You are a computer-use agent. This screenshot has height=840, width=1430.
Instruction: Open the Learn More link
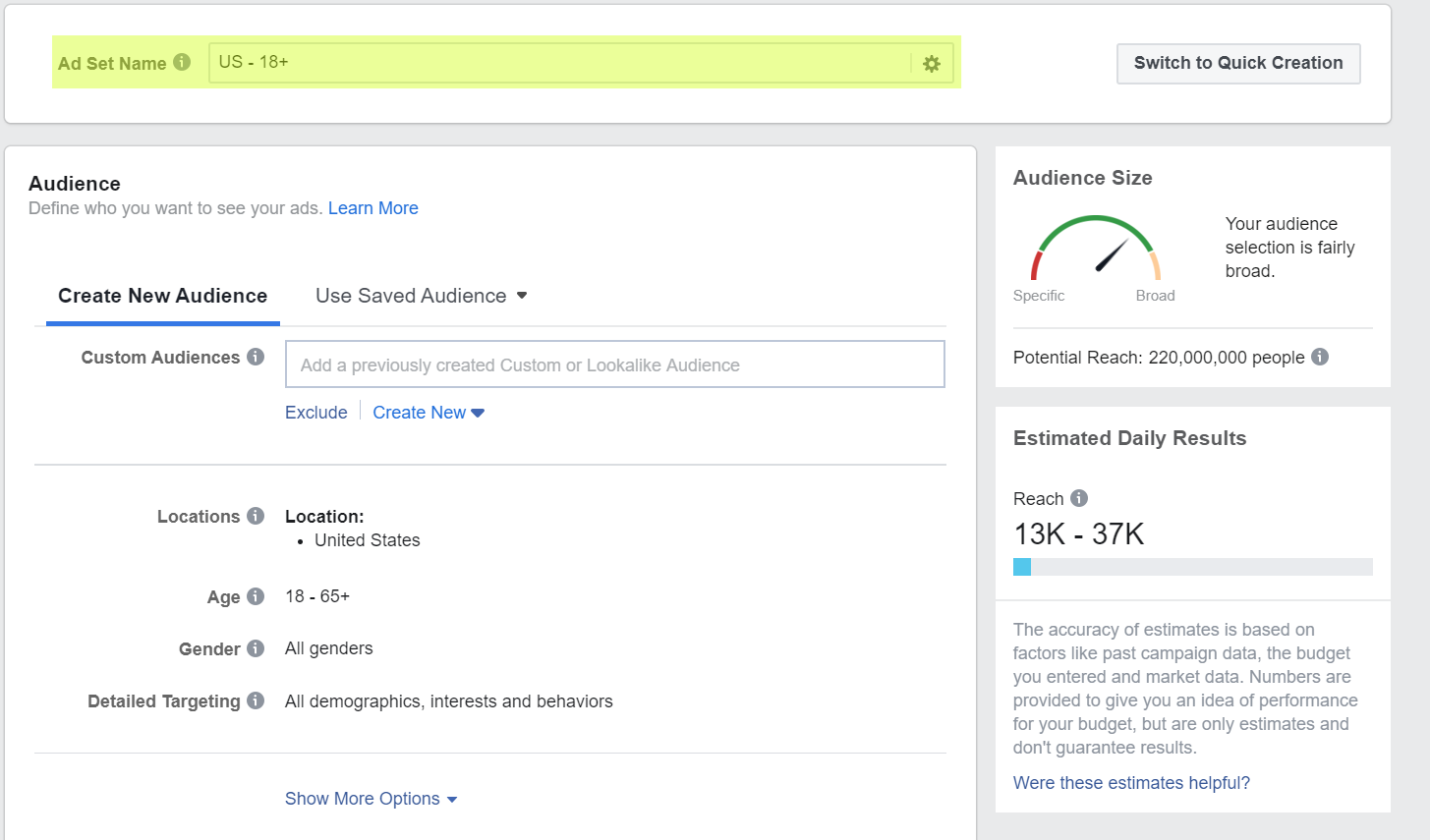[373, 208]
